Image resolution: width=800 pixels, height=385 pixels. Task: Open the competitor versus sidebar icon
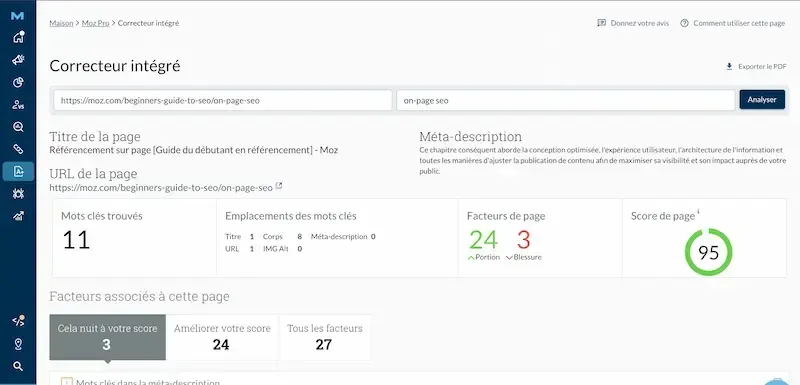(18, 105)
